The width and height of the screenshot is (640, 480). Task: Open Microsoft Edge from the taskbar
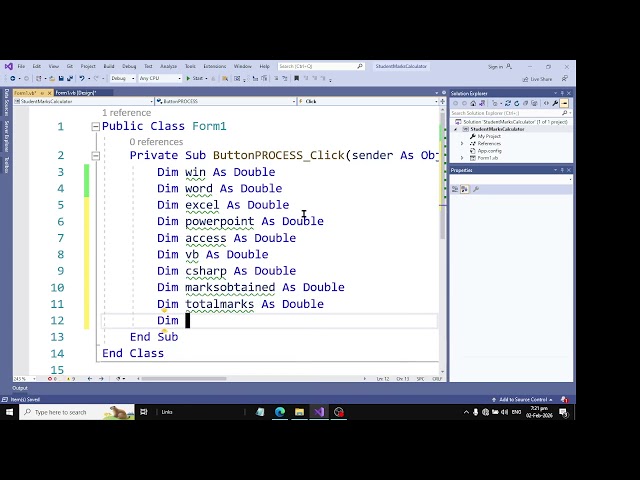[280, 412]
